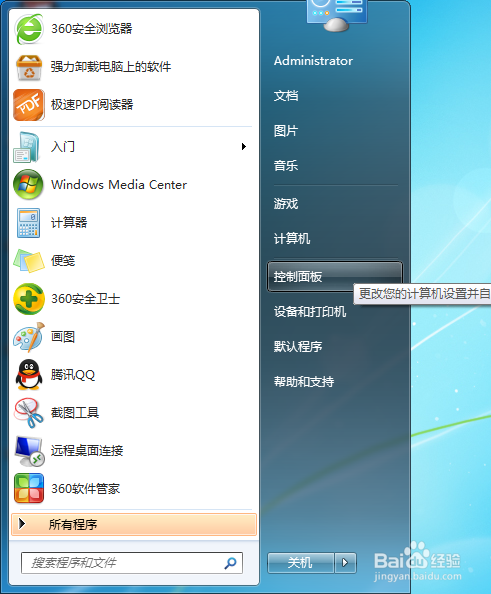This screenshot has width=491, height=594.
Task: Click the 360安全浏览器 text label
Action: pos(92,29)
